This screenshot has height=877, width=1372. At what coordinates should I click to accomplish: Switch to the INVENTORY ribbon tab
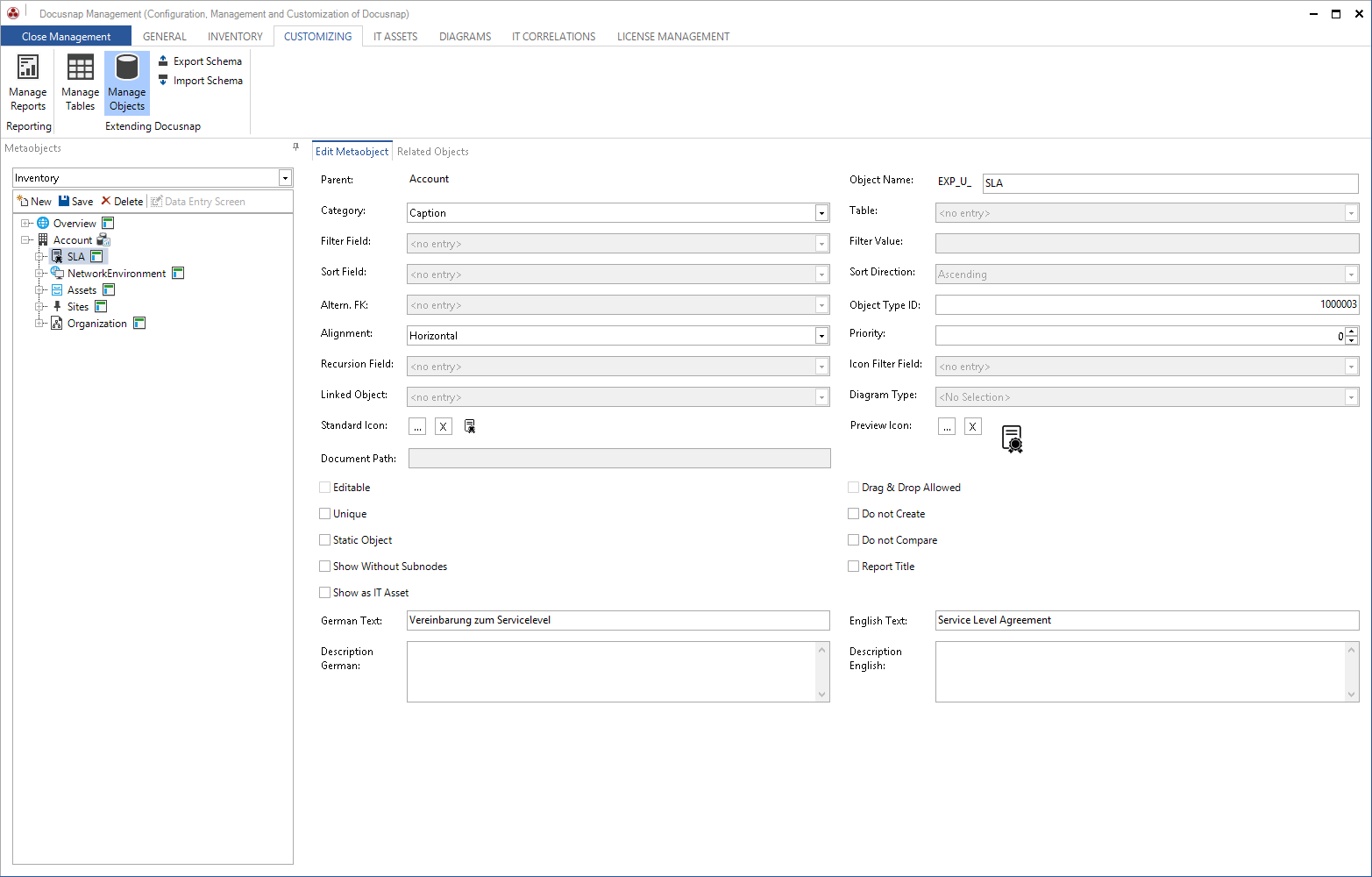point(235,37)
